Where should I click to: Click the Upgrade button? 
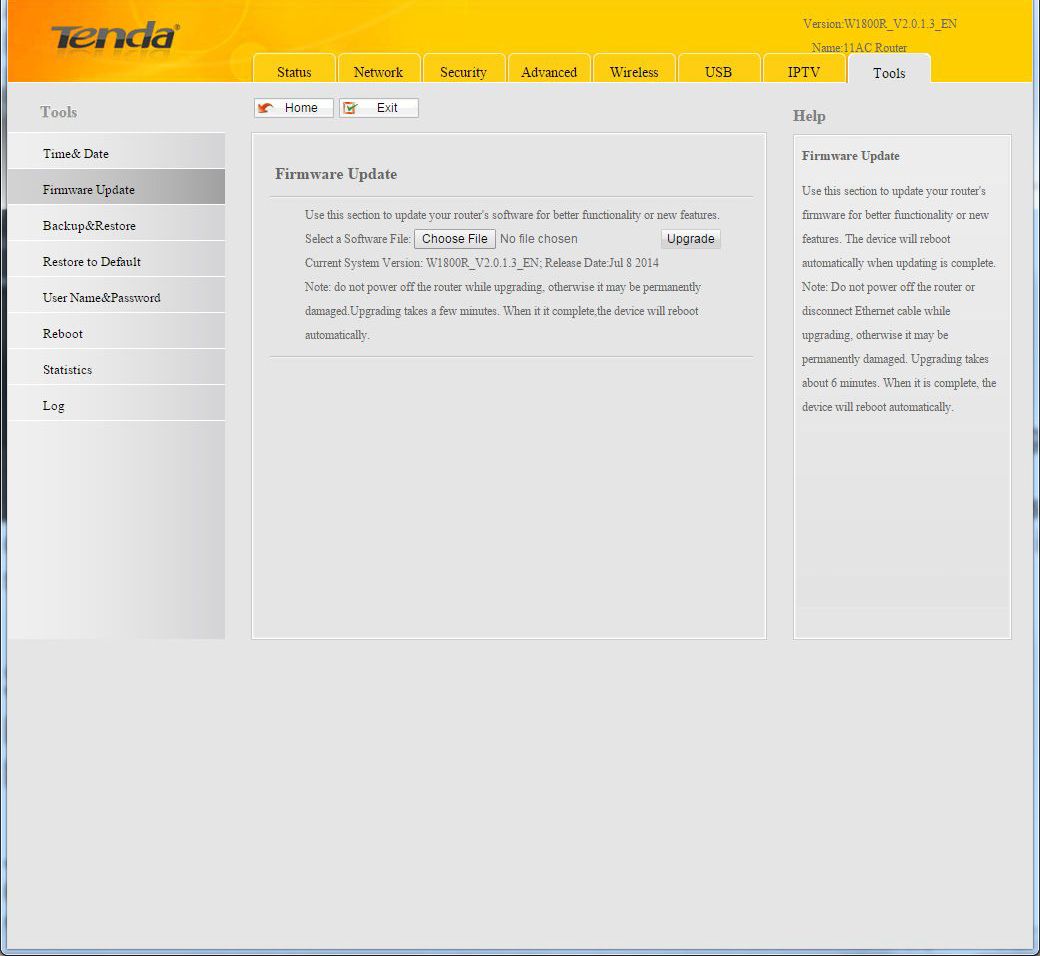690,239
